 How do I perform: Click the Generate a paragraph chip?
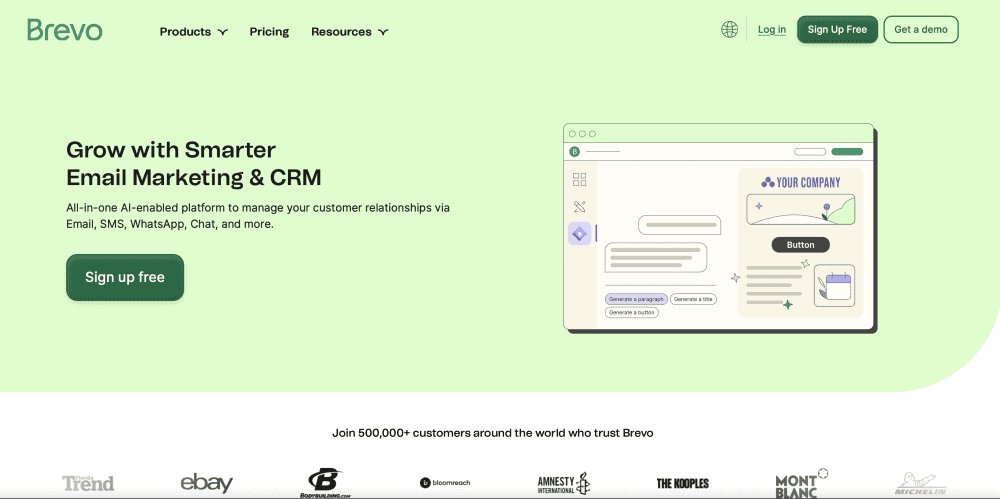[636, 299]
